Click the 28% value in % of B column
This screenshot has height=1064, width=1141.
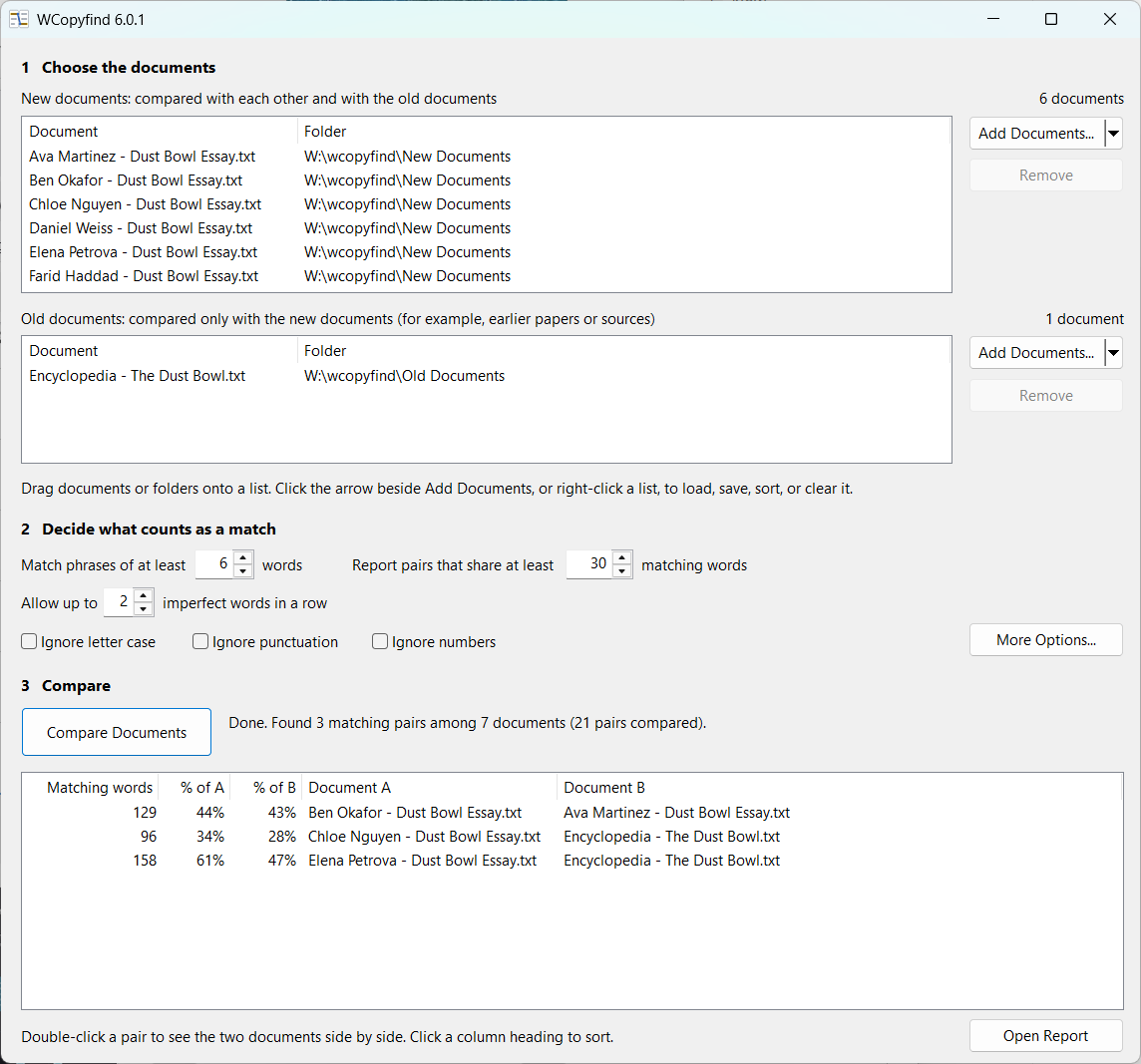(281, 837)
